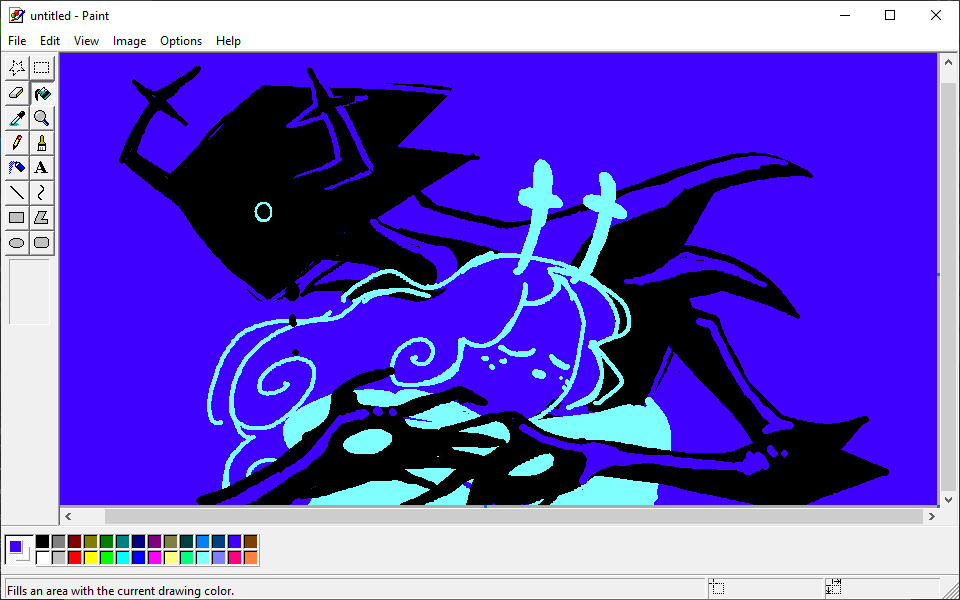
Task: Open the Options menu
Action: 181,40
